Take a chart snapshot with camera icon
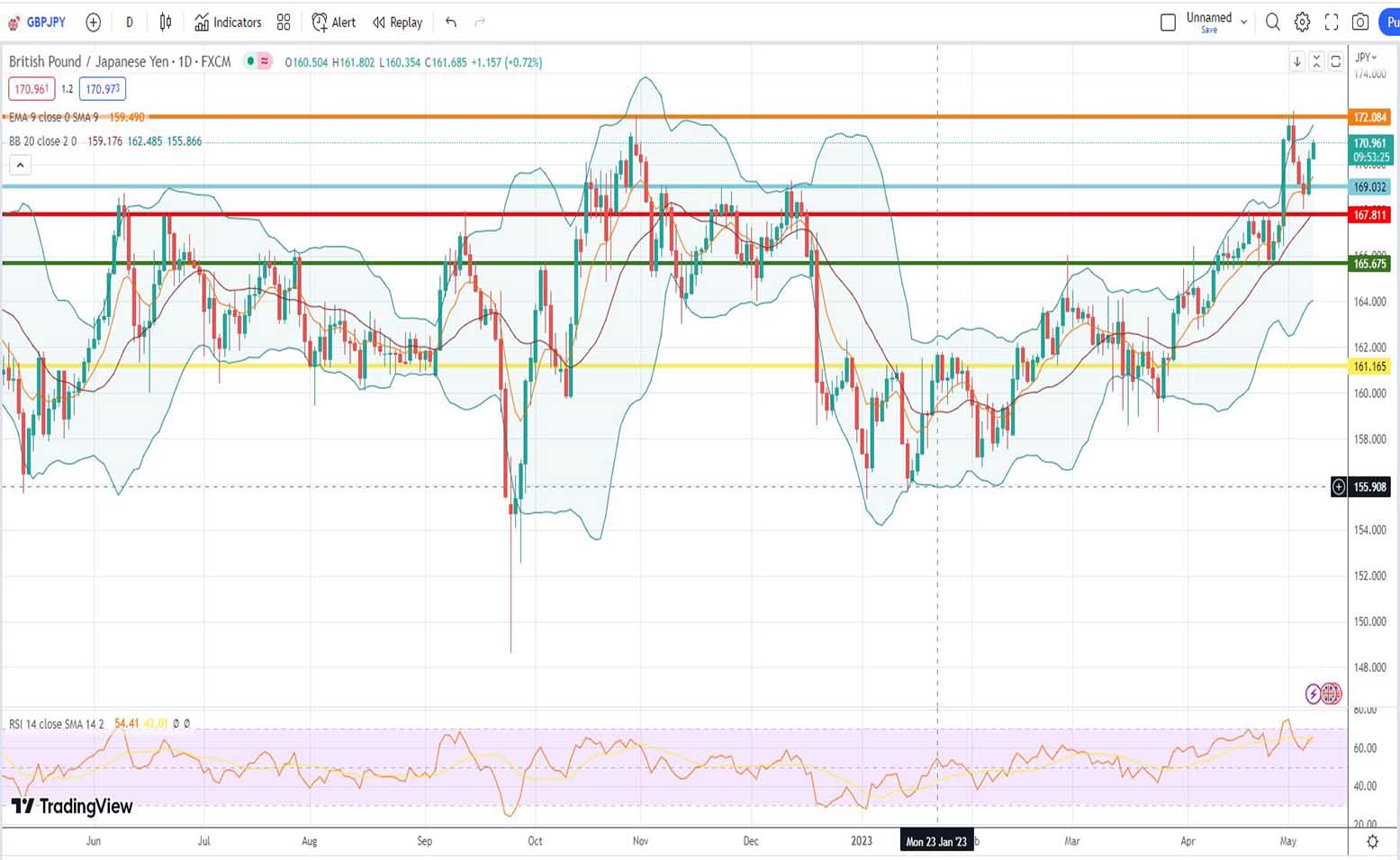 (1360, 23)
